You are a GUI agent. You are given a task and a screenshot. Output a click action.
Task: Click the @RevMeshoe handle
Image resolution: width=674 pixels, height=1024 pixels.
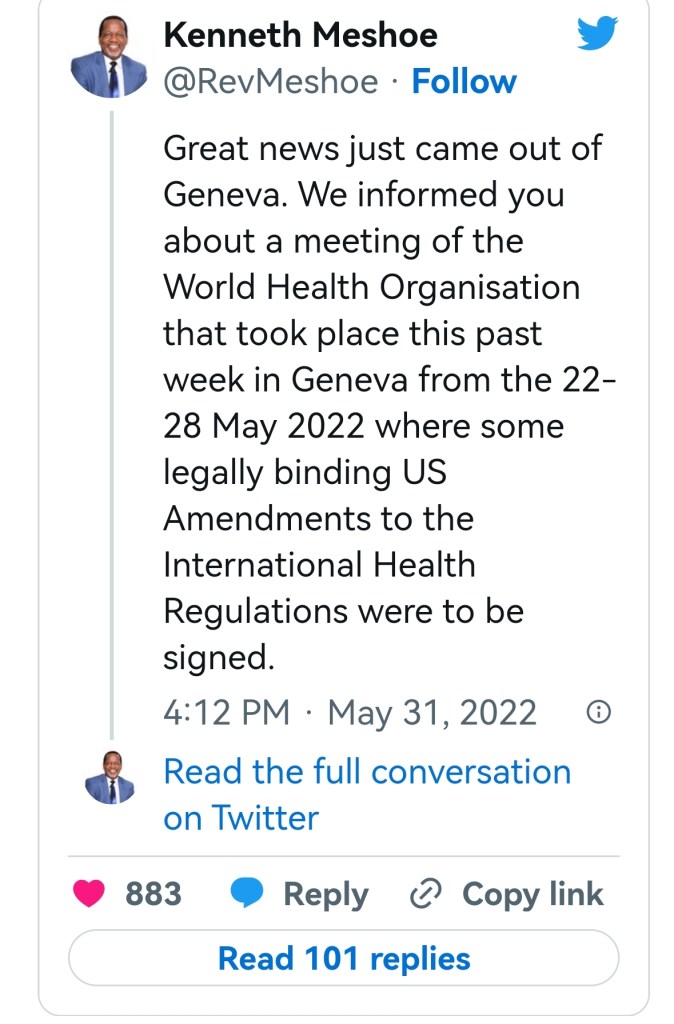270,82
